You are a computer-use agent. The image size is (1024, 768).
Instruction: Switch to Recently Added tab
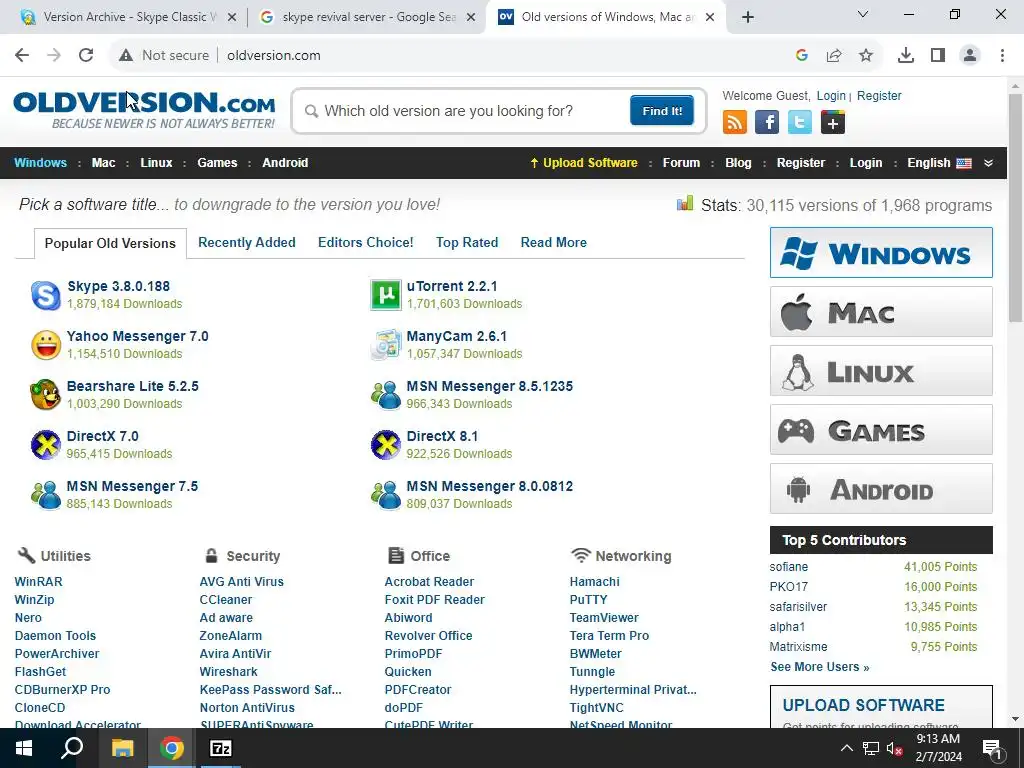tap(247, 242)
